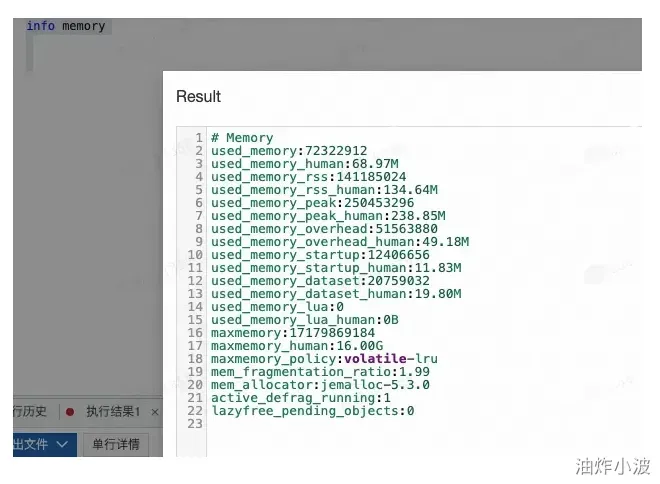
Task: Open the 行历史 history tab
Action: pyautogui.click(x=29, y=411)
